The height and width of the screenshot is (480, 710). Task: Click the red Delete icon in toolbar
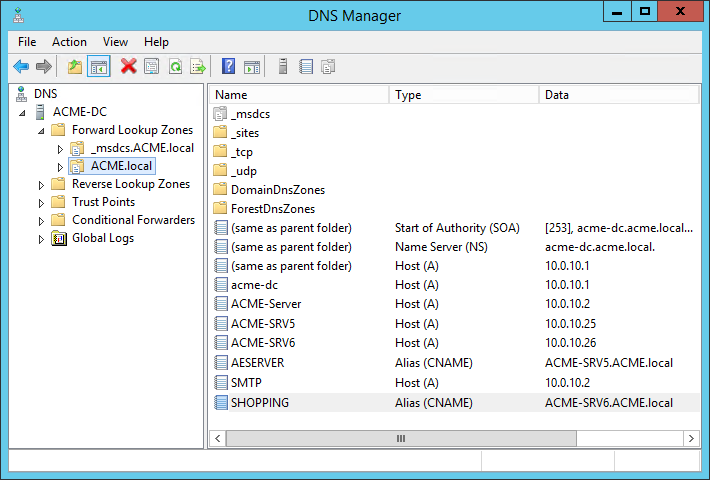(128, 67)
